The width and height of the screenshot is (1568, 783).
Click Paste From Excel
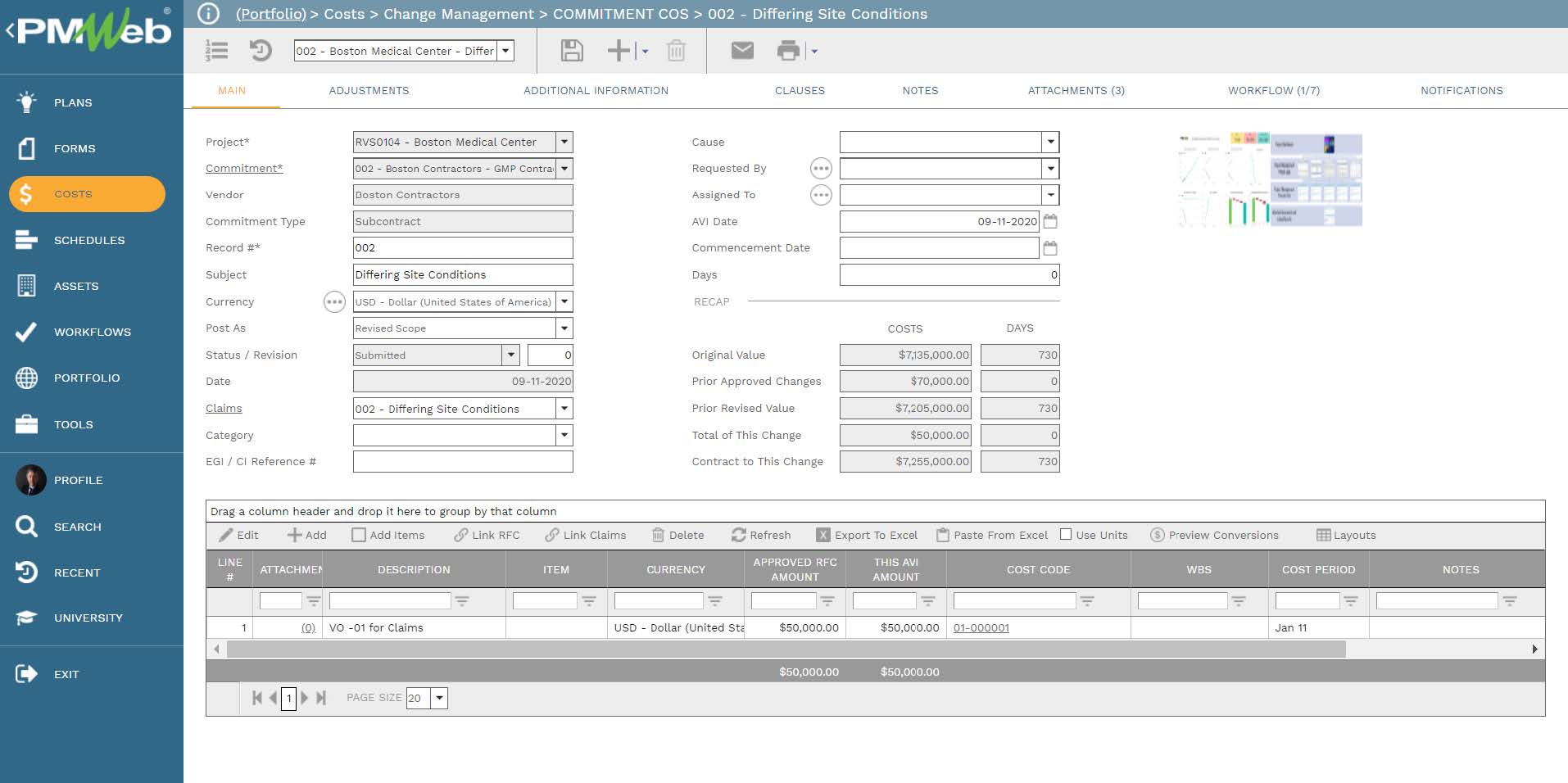992,535
